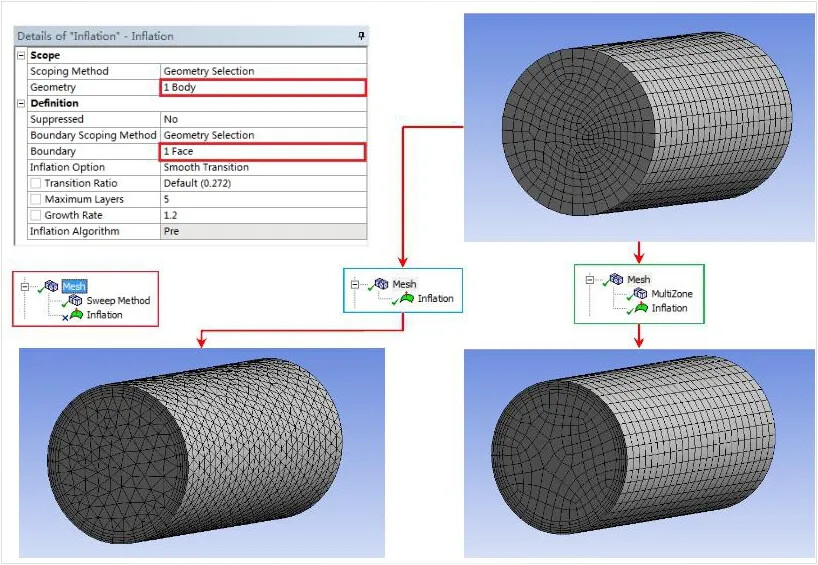Collapse the Definition section
The image size is (818, 565).
[x=21, y=104]
